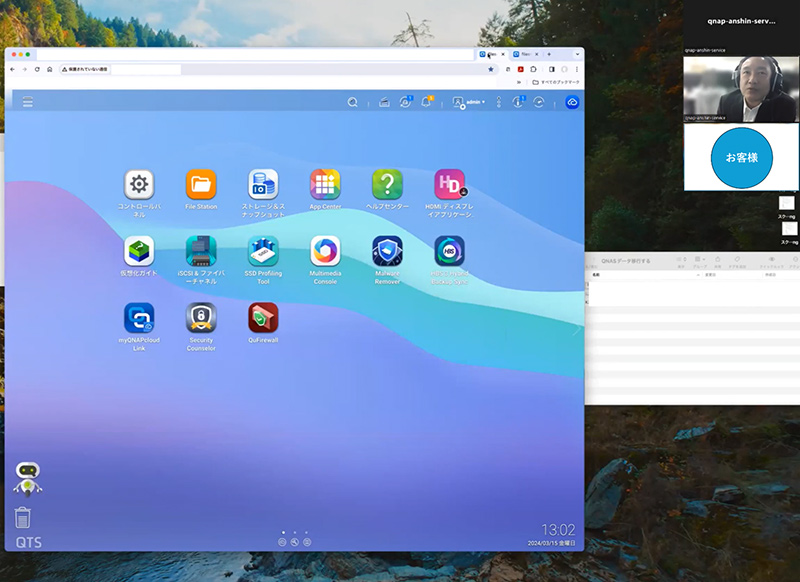800x582 pixels.
Task: Open the all bookmarks folder
Action: point(556,82)
